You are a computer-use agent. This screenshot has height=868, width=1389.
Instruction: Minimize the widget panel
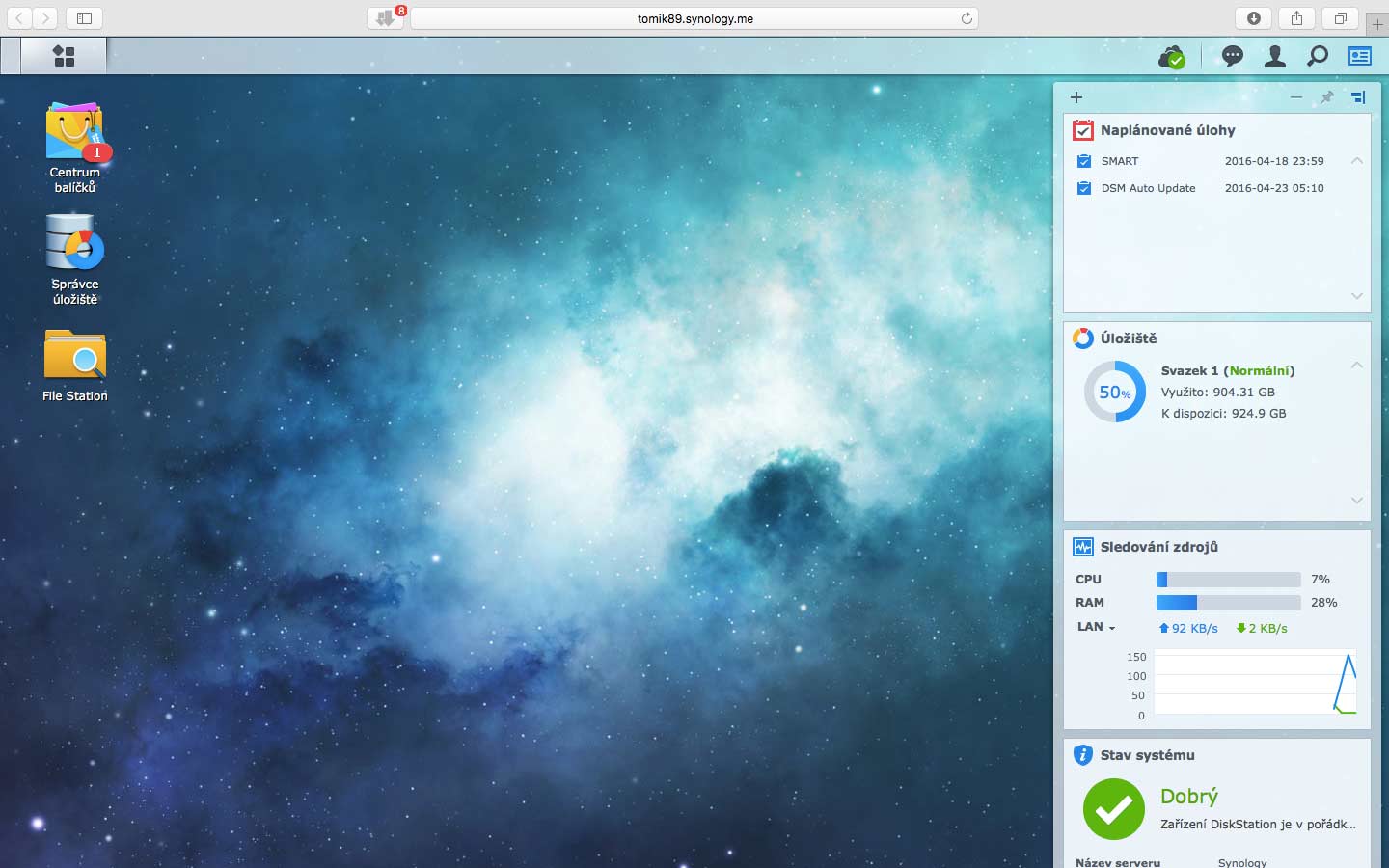click(x=1296, y=97)
